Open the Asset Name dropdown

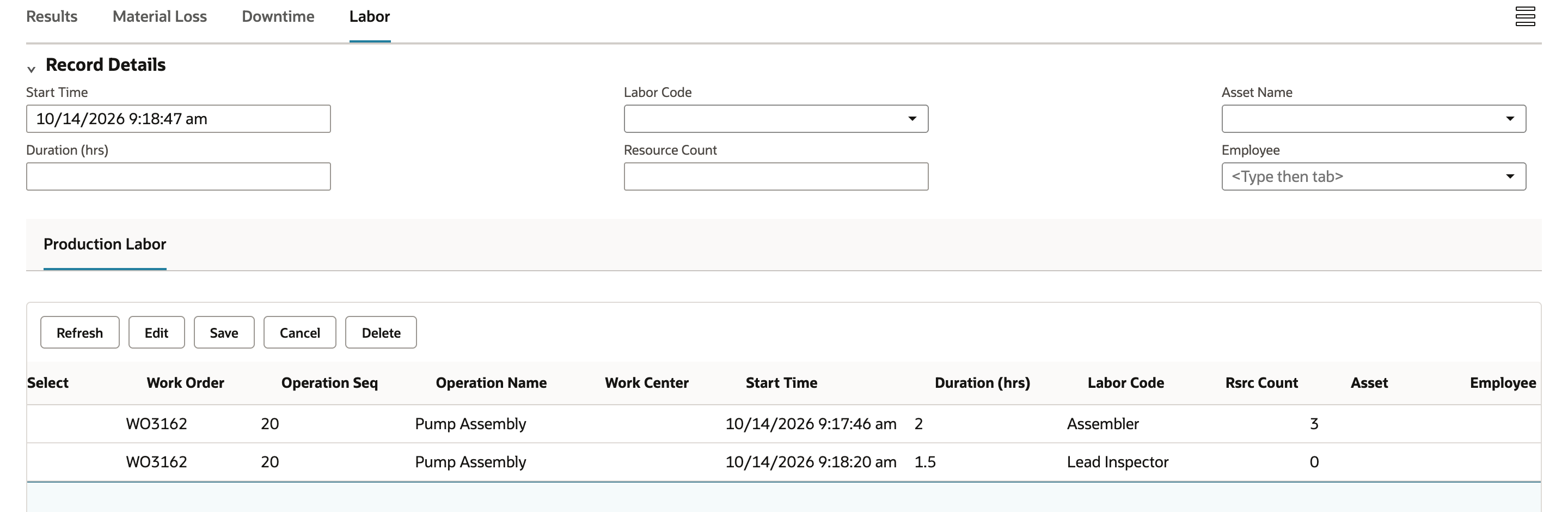[1510, 119]
